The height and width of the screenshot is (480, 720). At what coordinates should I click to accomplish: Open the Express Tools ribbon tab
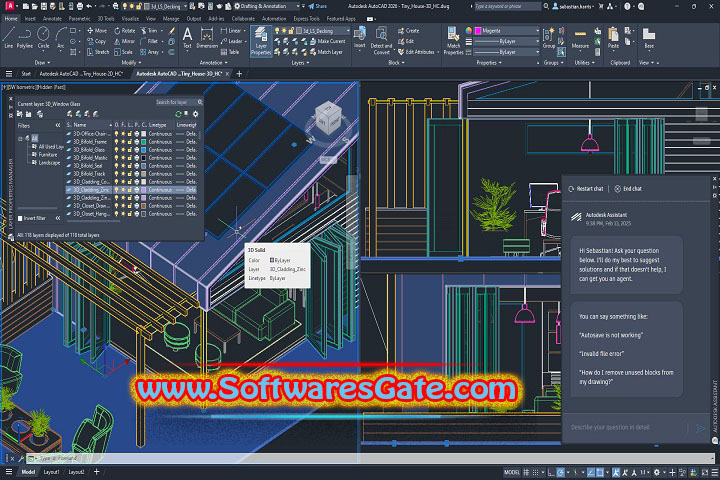[x=306, y=19]
